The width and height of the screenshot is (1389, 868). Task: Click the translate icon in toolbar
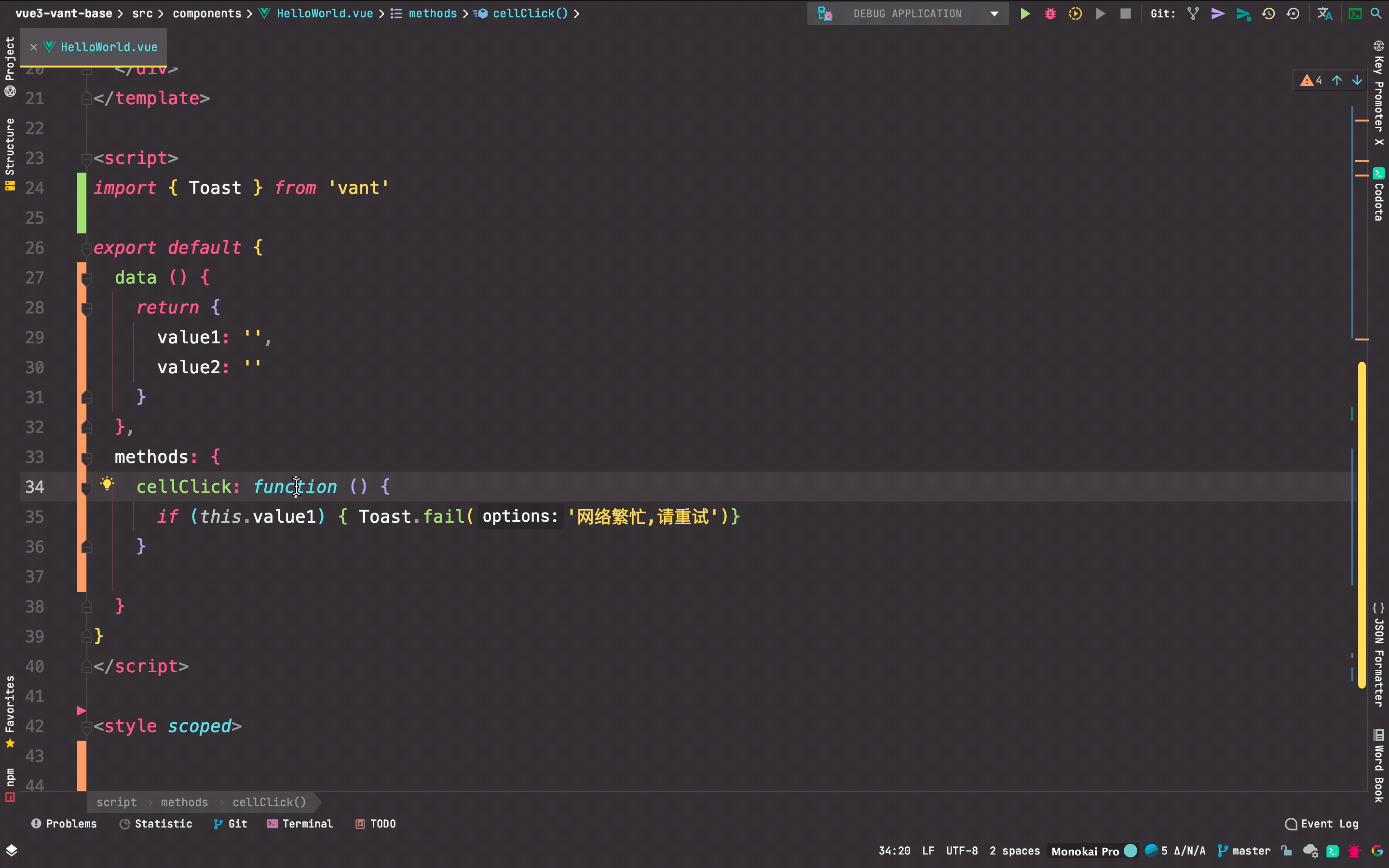1324,13
